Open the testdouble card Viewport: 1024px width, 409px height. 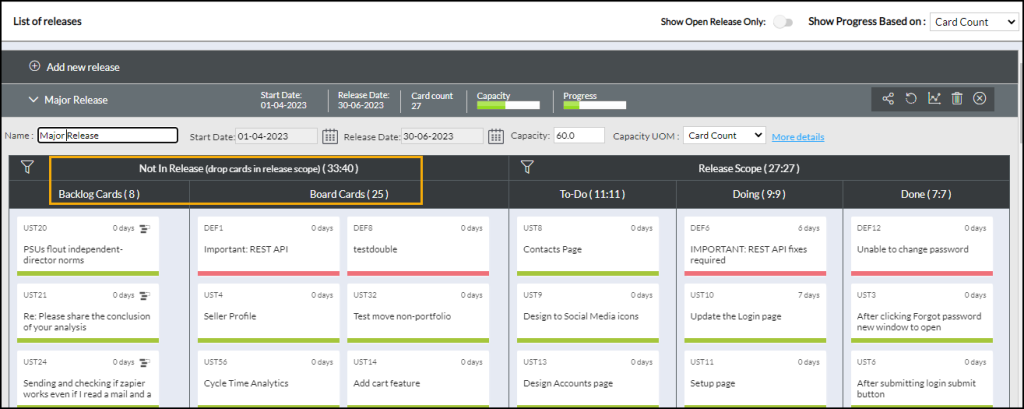(x=418, y=246)
